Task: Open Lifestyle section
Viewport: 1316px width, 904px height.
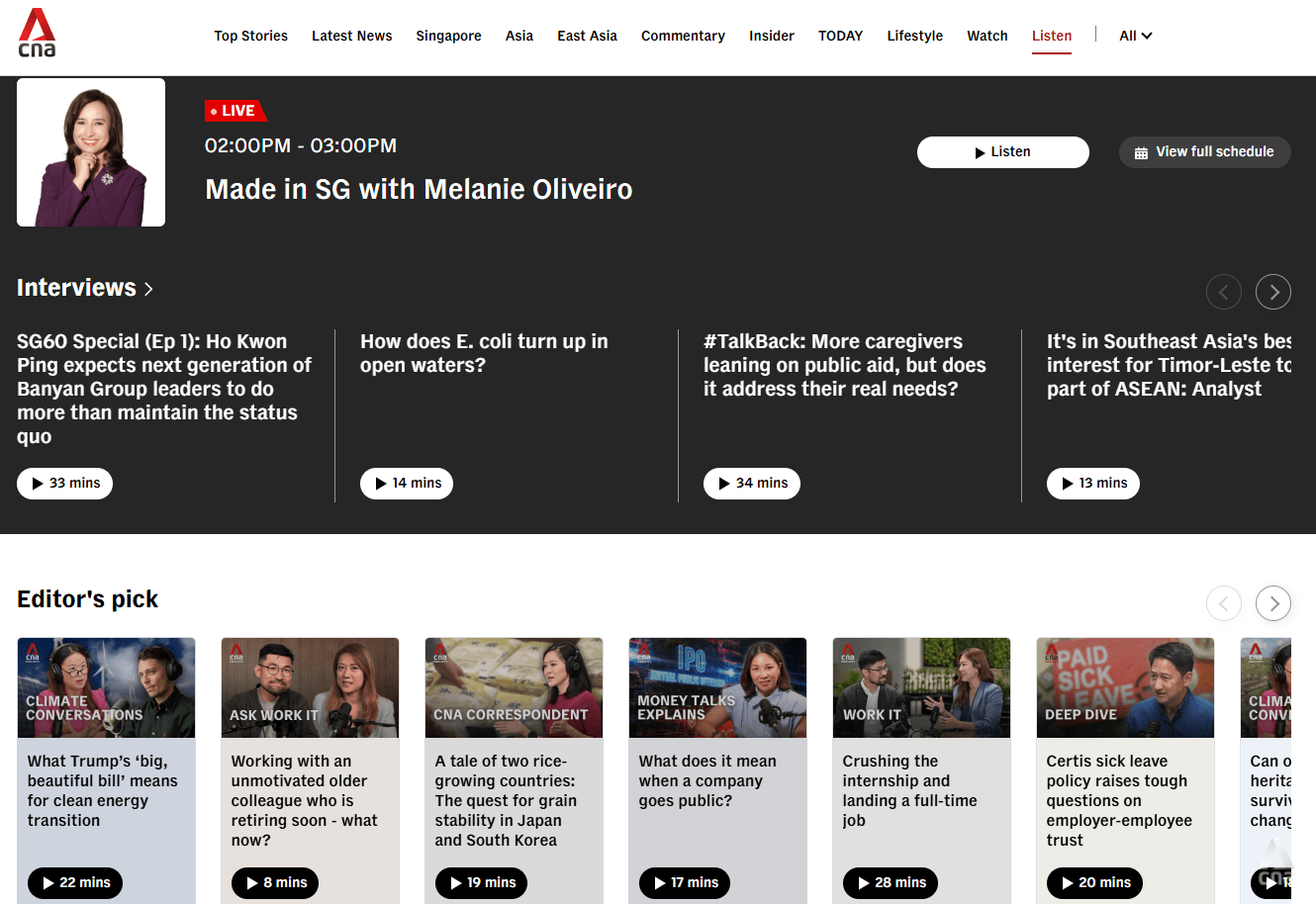Action: [x=915, y=36]
